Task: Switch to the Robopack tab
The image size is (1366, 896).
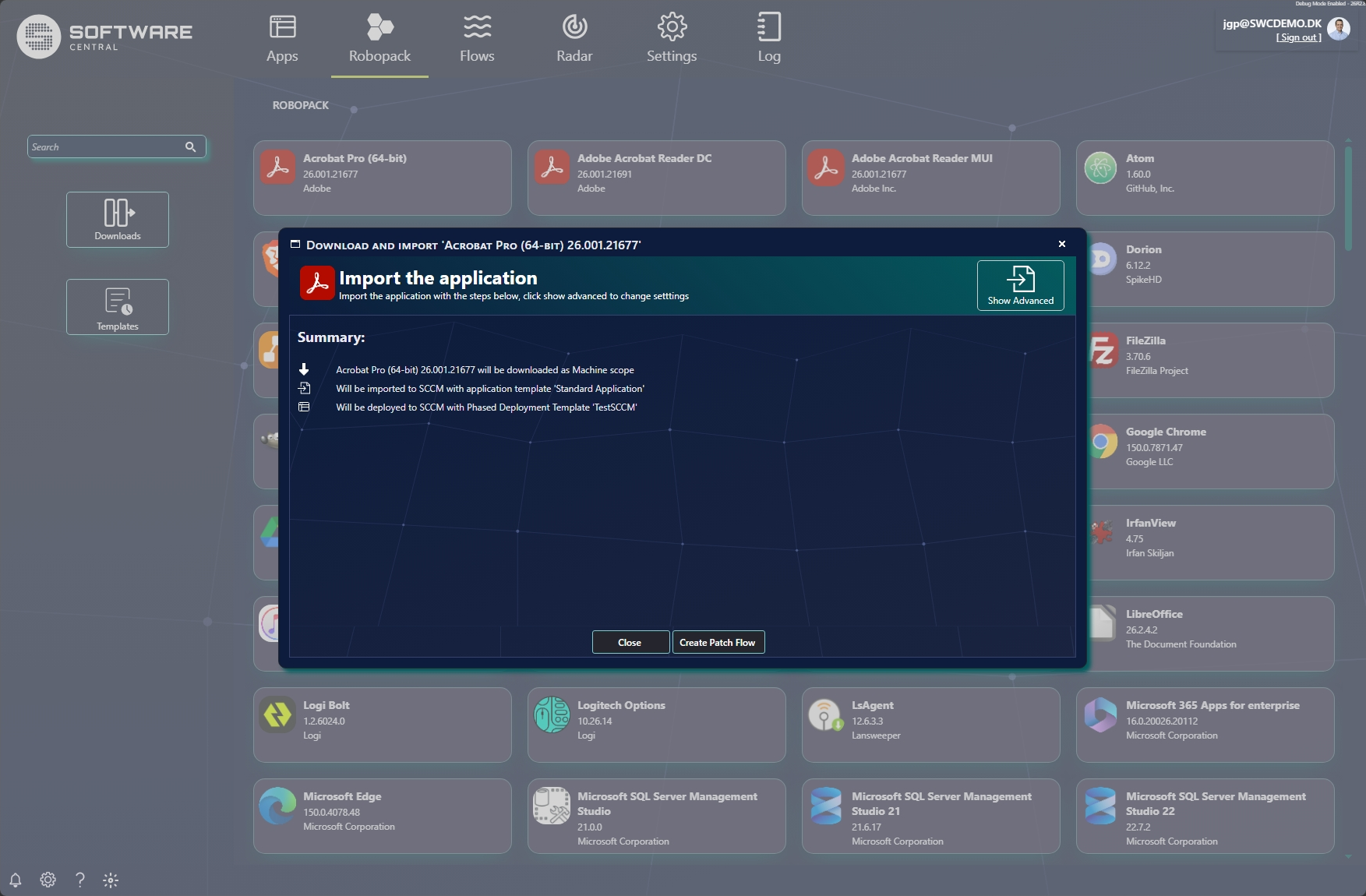Action: (x=379, y=39)
